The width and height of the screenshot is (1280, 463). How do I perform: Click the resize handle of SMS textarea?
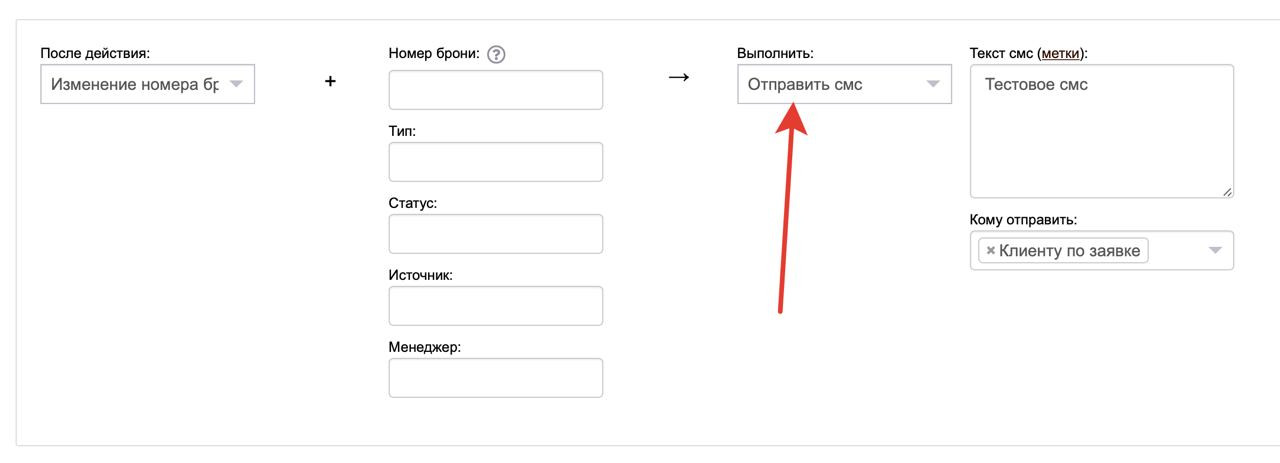pos(1227,192)
